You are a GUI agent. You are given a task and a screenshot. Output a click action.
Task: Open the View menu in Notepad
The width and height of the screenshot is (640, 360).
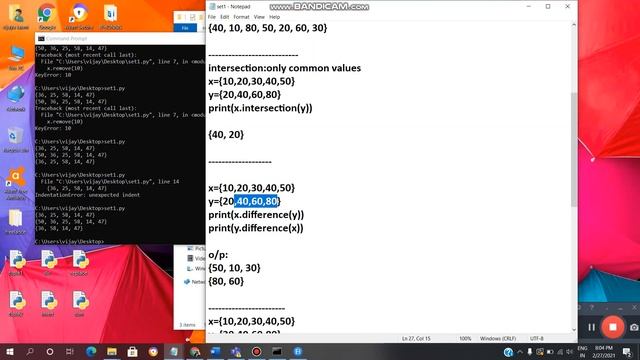259,17
